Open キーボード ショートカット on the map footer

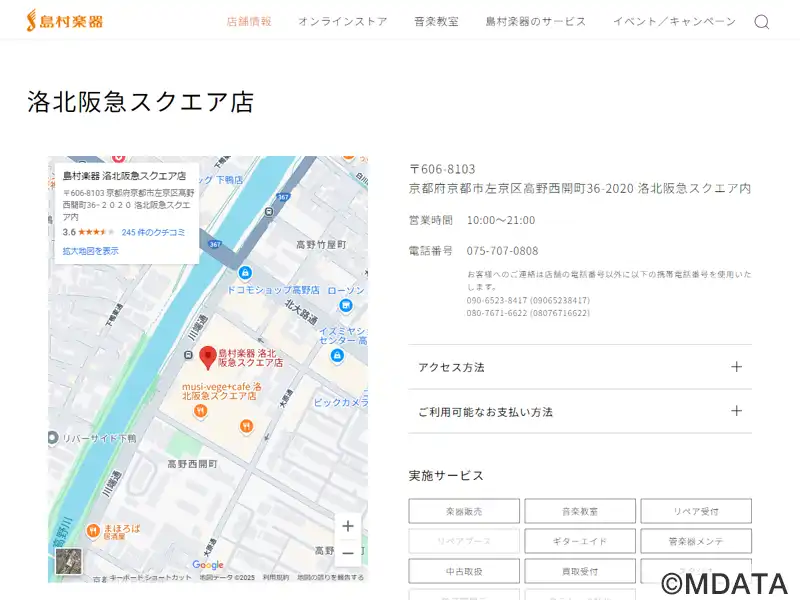click(151, 578)
